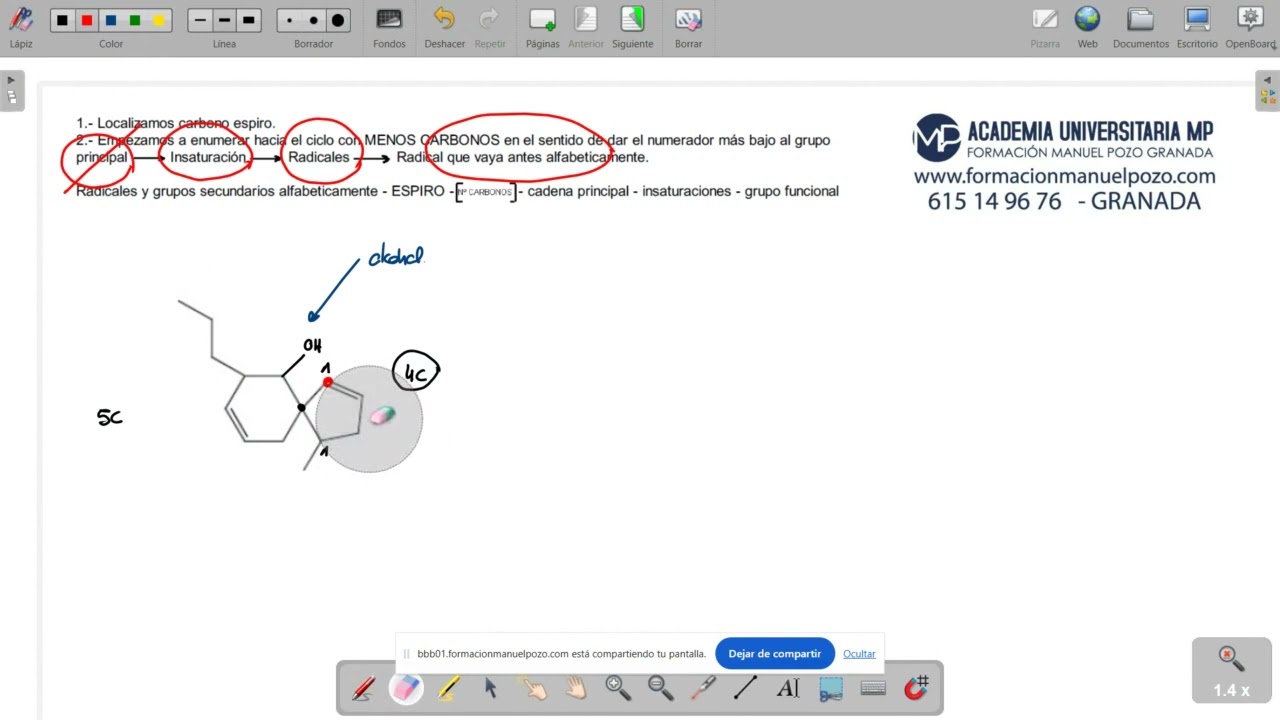The image size is (1280, 720).
Task: Click www.formacionmanuelpozo.com text
Action: 1064,177
